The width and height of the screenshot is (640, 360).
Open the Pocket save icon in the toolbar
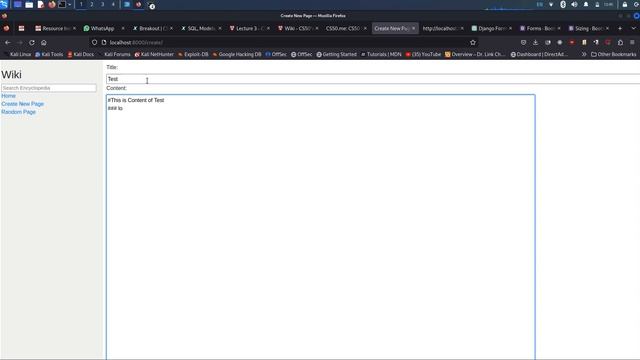523,42
